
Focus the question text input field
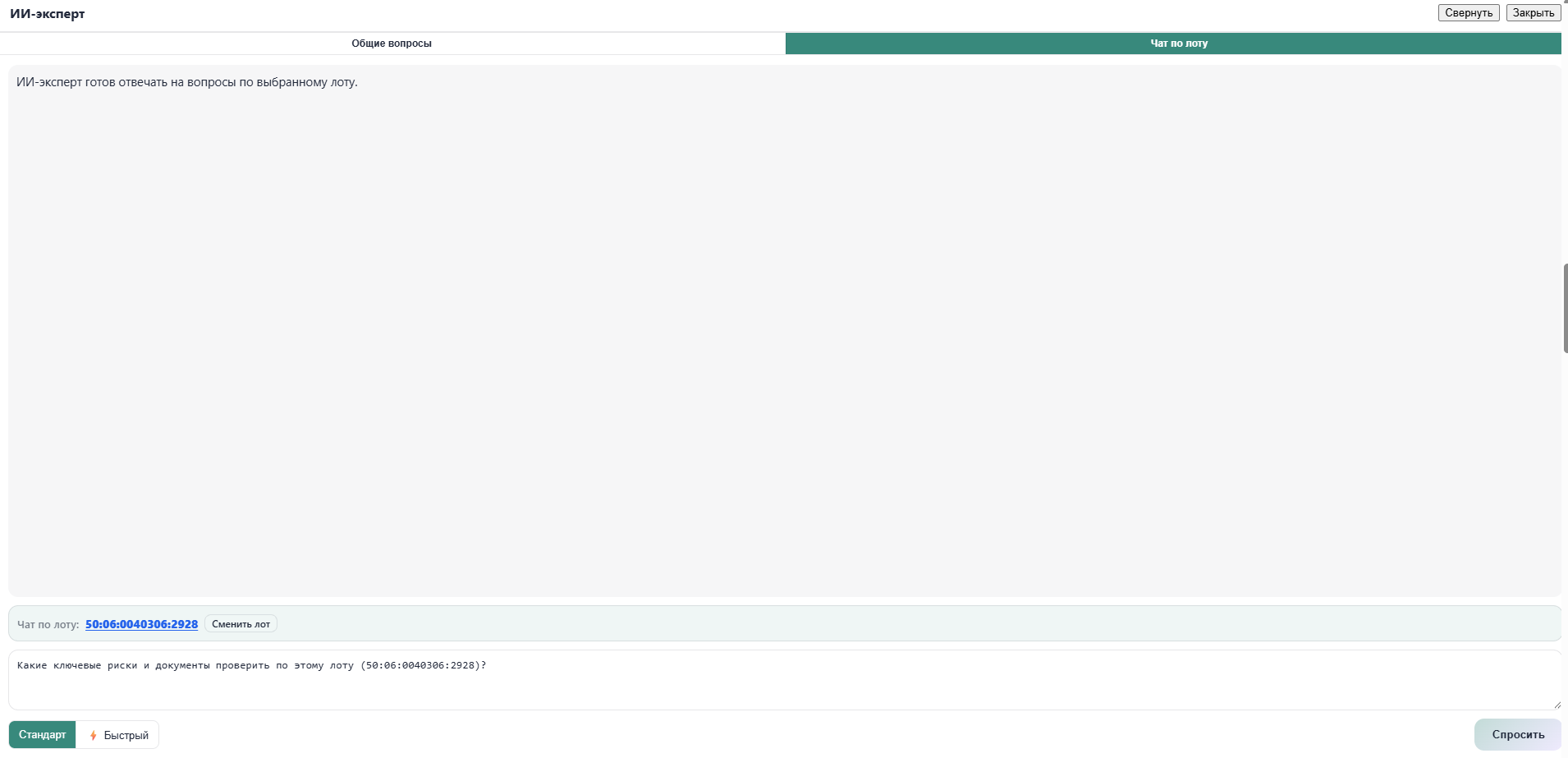pos(785,680)
